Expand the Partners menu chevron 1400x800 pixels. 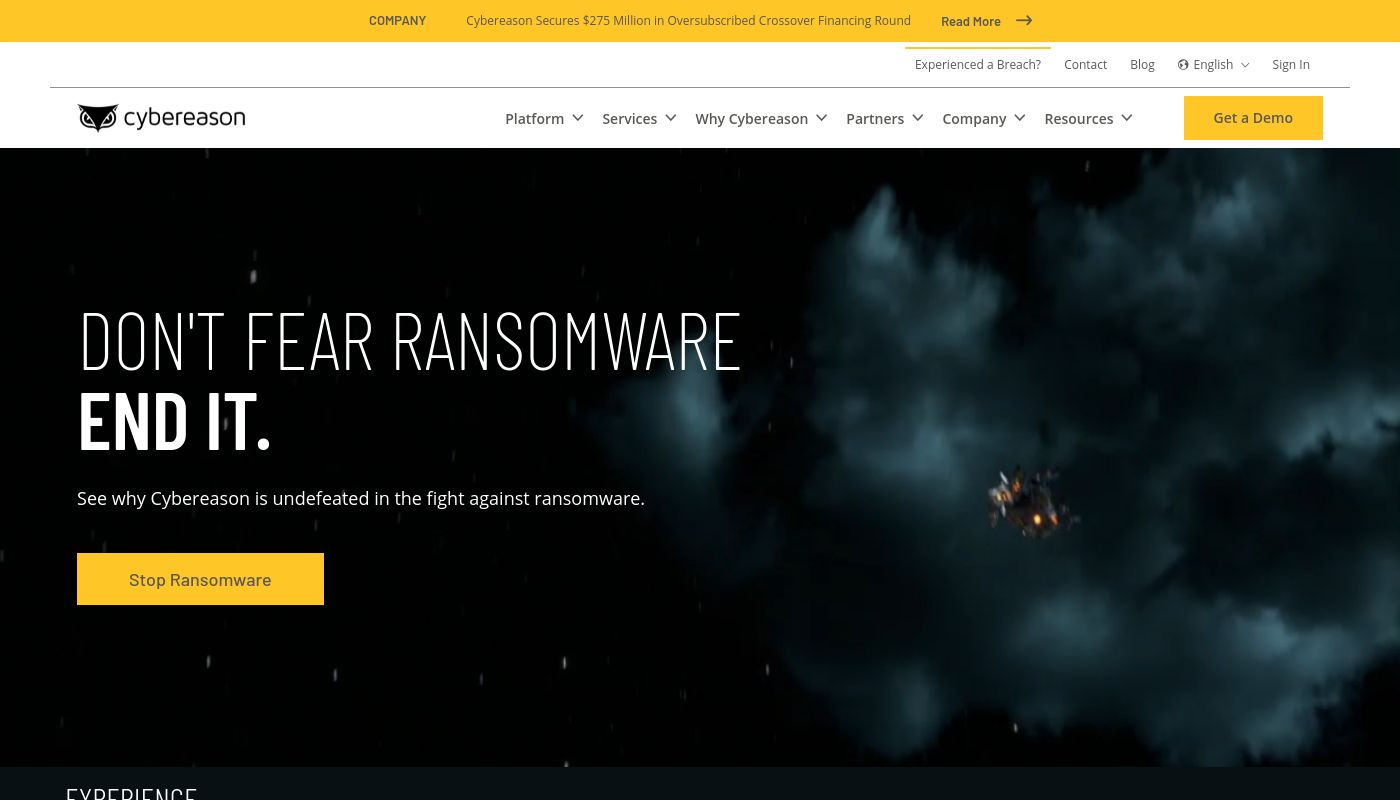click(x=918, y=118)
